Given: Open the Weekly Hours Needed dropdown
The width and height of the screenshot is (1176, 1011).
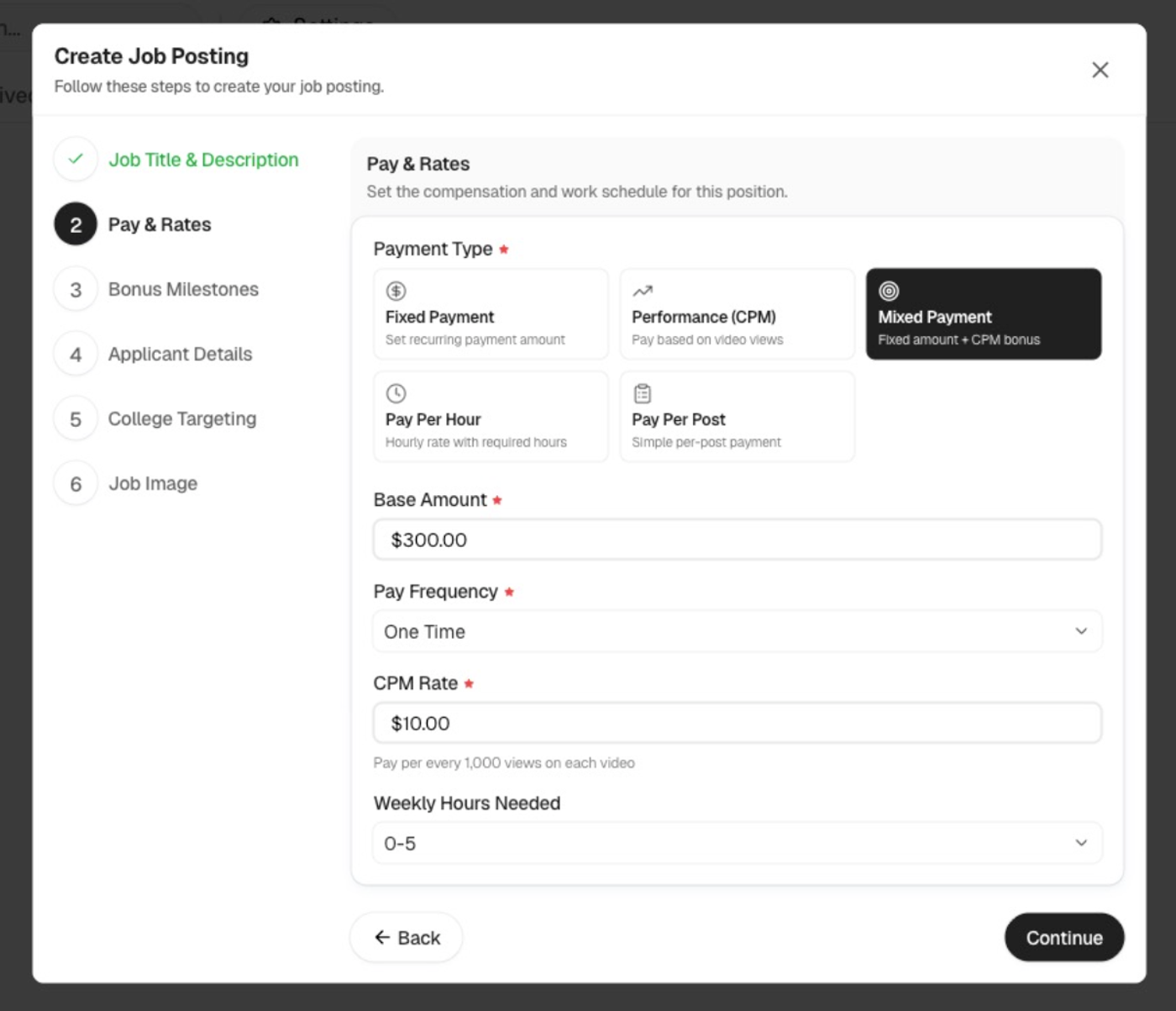Looking at the screenshot, I should tap(737, 843).
